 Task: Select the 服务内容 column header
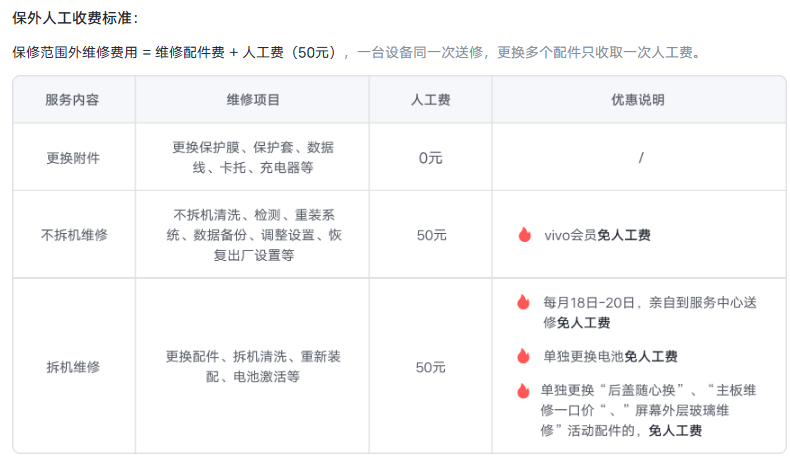[72, 100]
